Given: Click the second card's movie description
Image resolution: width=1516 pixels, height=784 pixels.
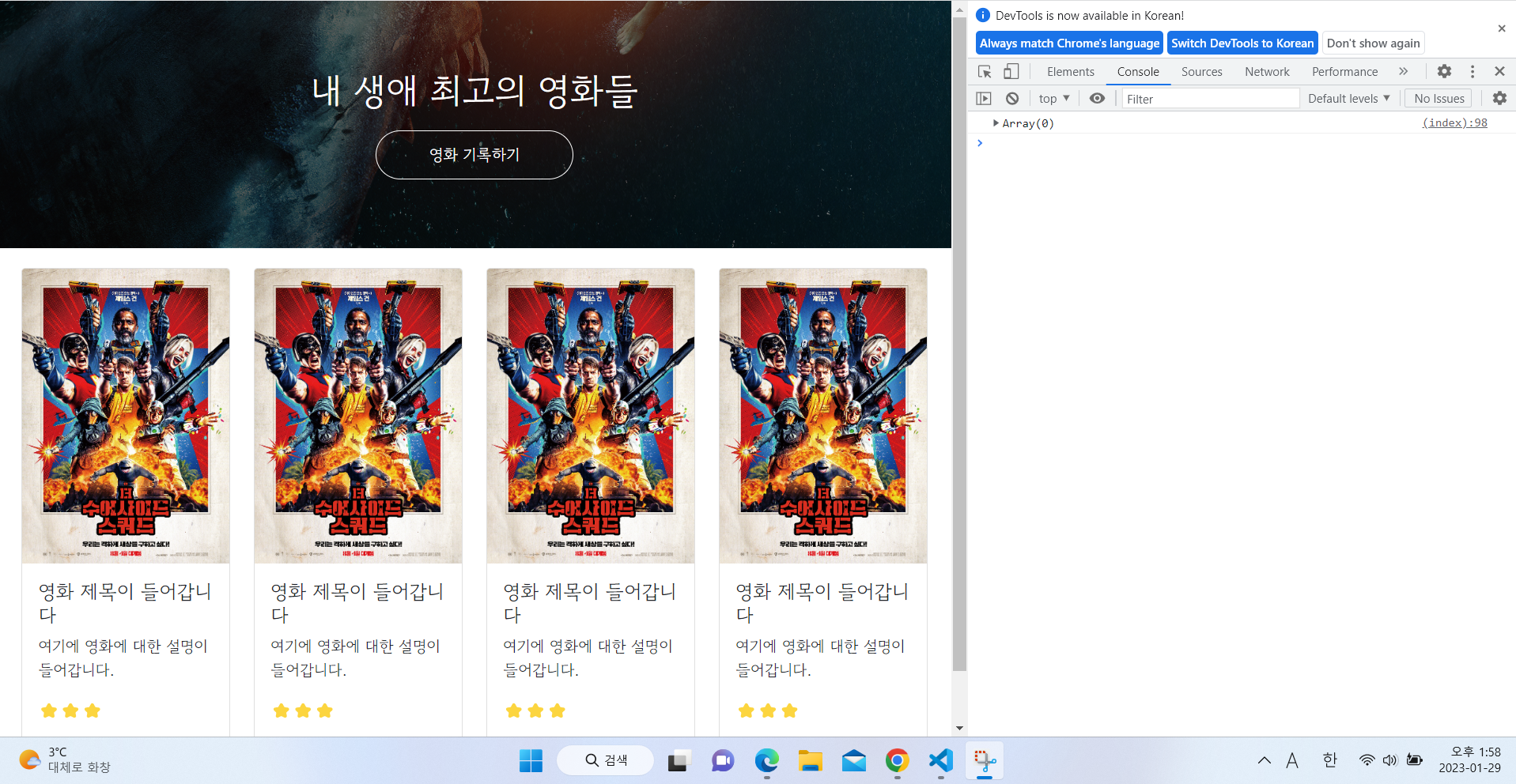Looking at the screenshot, I should pos(355,658).
